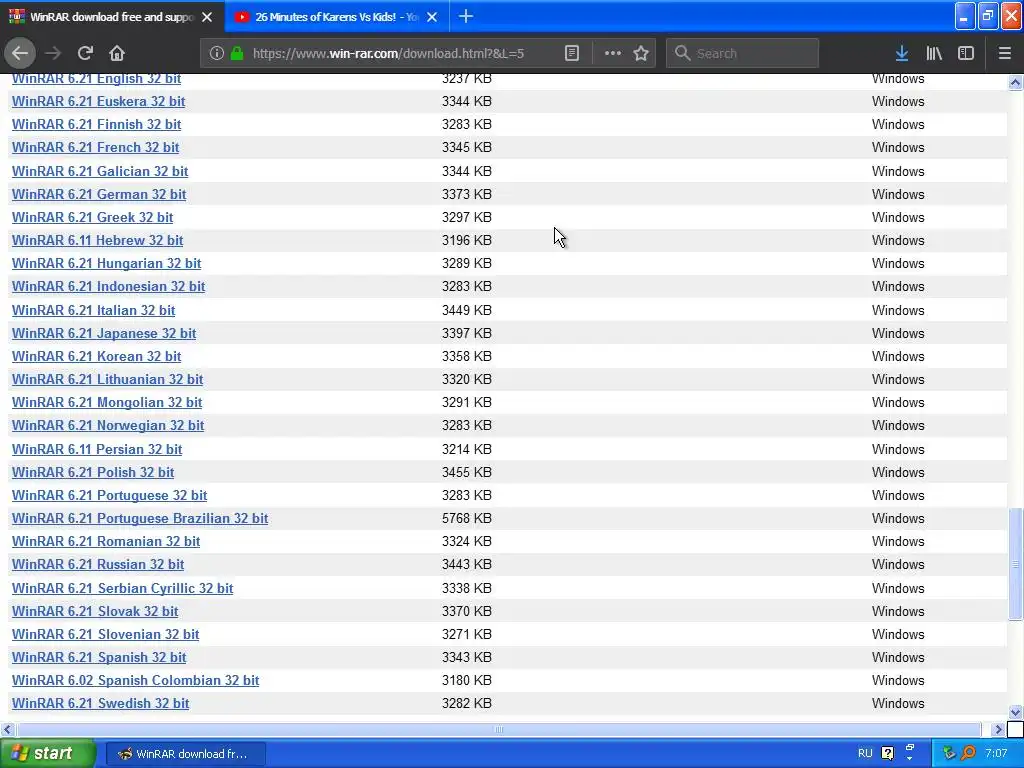Choose WinRAR 6.21 Slovenian 32 bit
Image resolution: width=1024 pixels, height=768 pixels.
(x=105, y=634)
